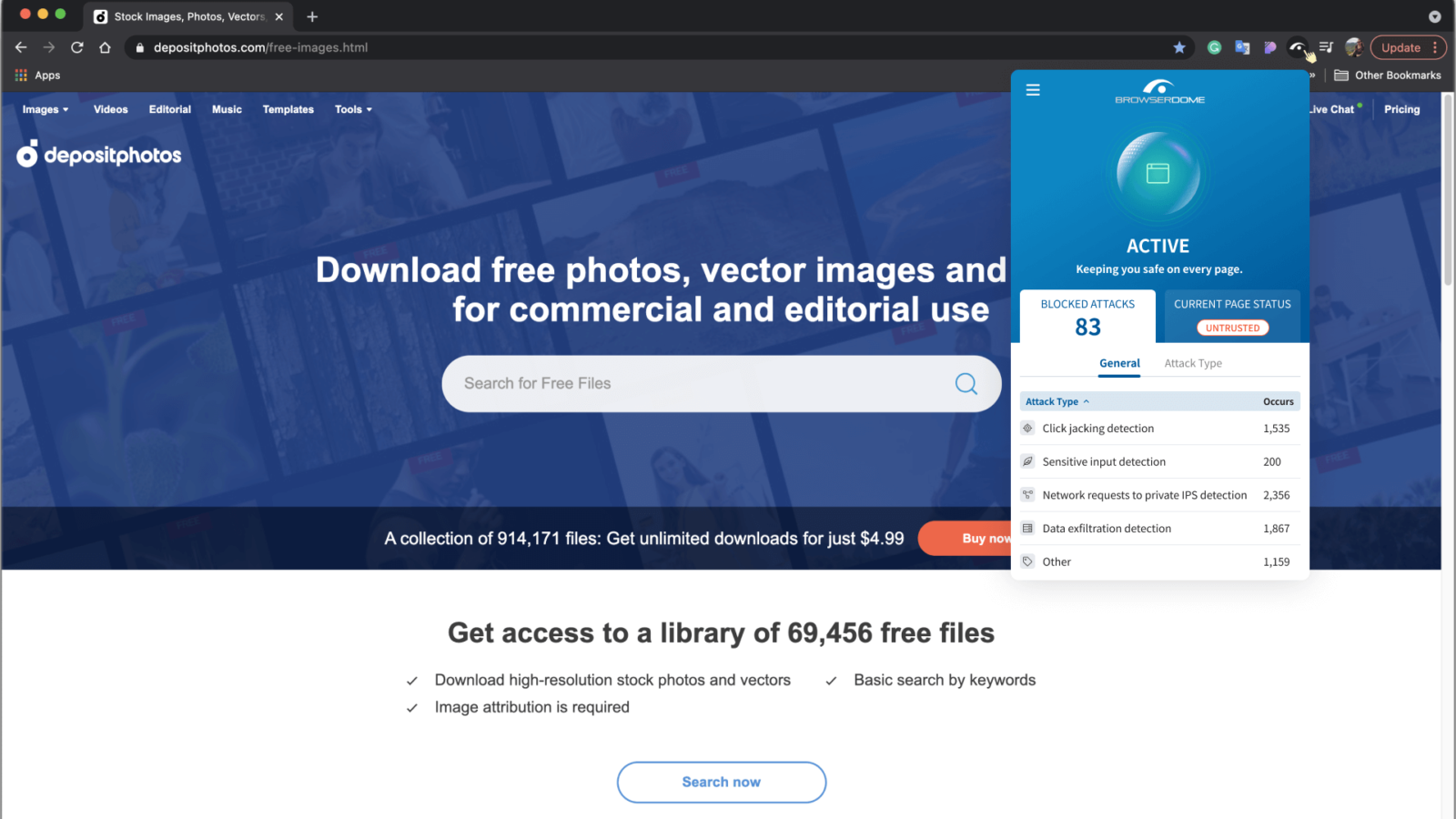Viewport: 1456px width, 819px height.
Task: Click the active protection shield orb
Action: coord(1158,174)
